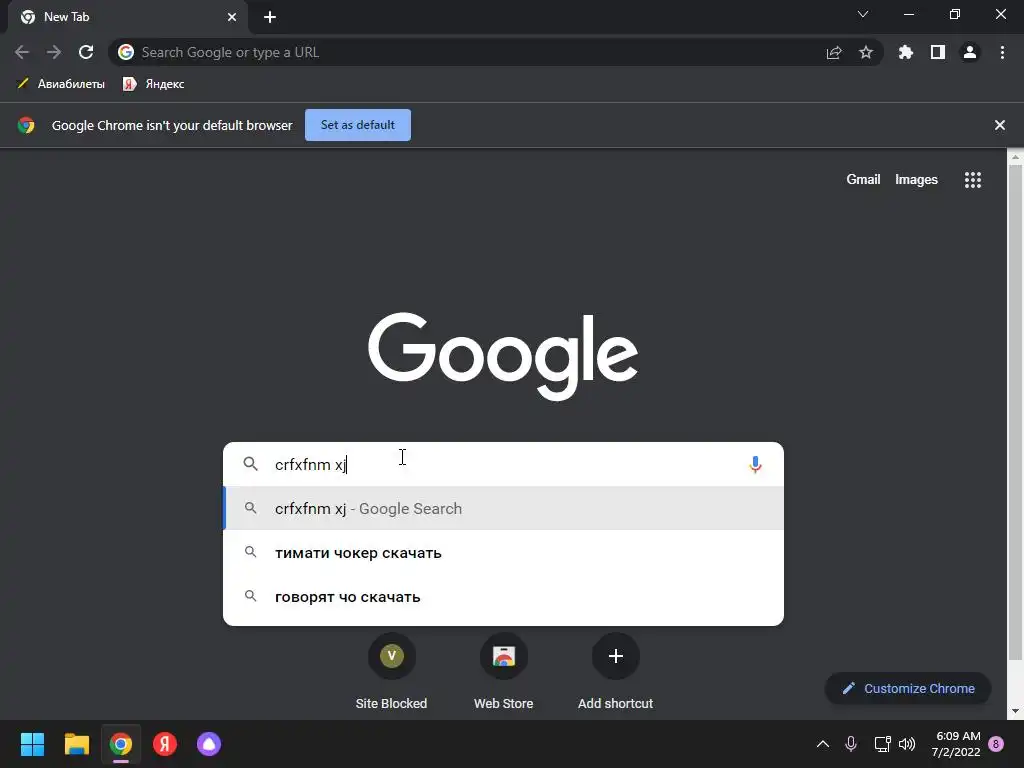Click the Customize Chrome button
This screenshot has width=1024, height=768.
(908, 688)
